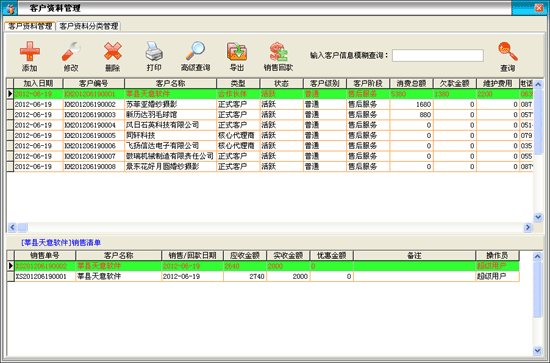Viewport: 550px width, 363px height.
Task: Click the application icon in title bar
Action: point(10,8)
